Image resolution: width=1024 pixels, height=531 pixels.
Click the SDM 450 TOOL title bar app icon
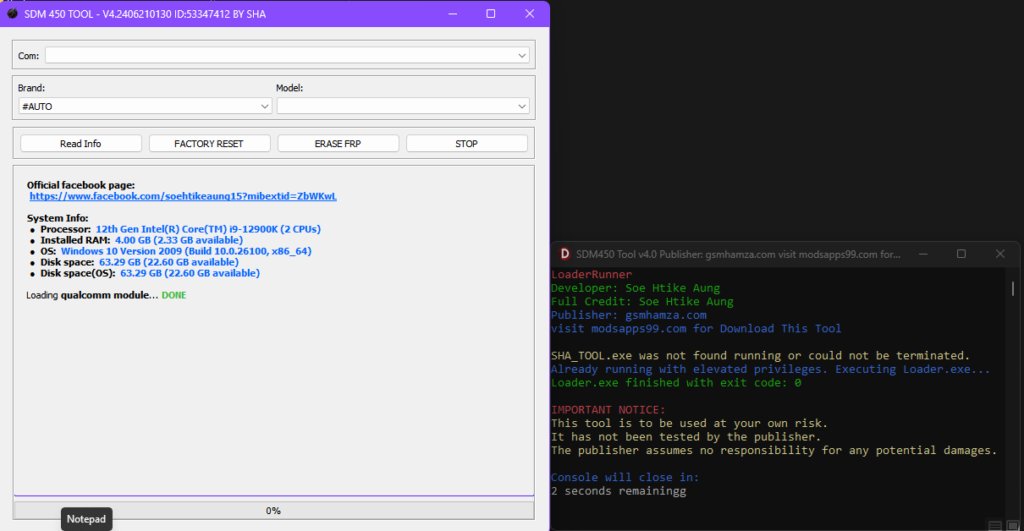tap(13, 14)
